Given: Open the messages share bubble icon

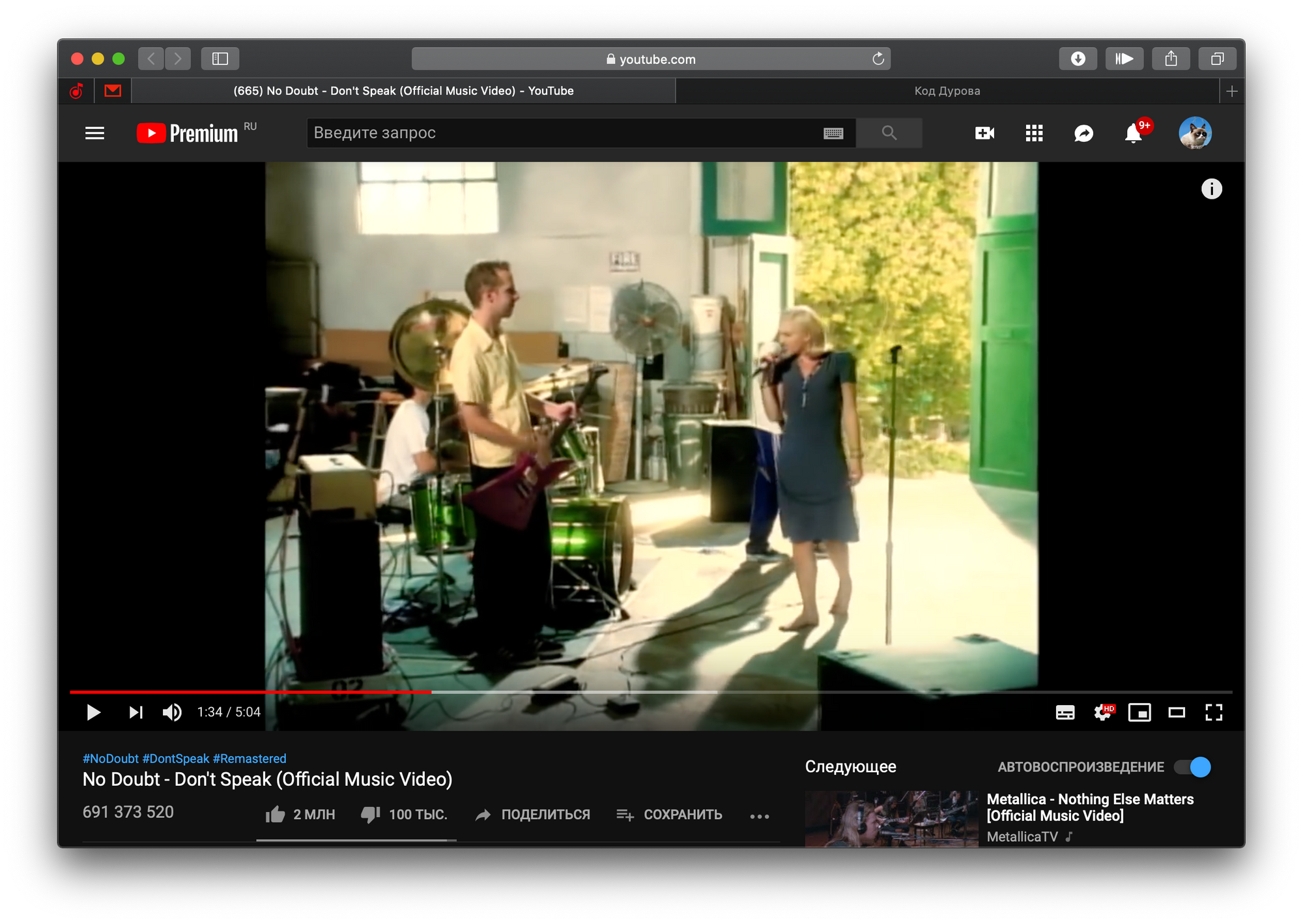Looking at the screenshot, I should point(1083,133).
